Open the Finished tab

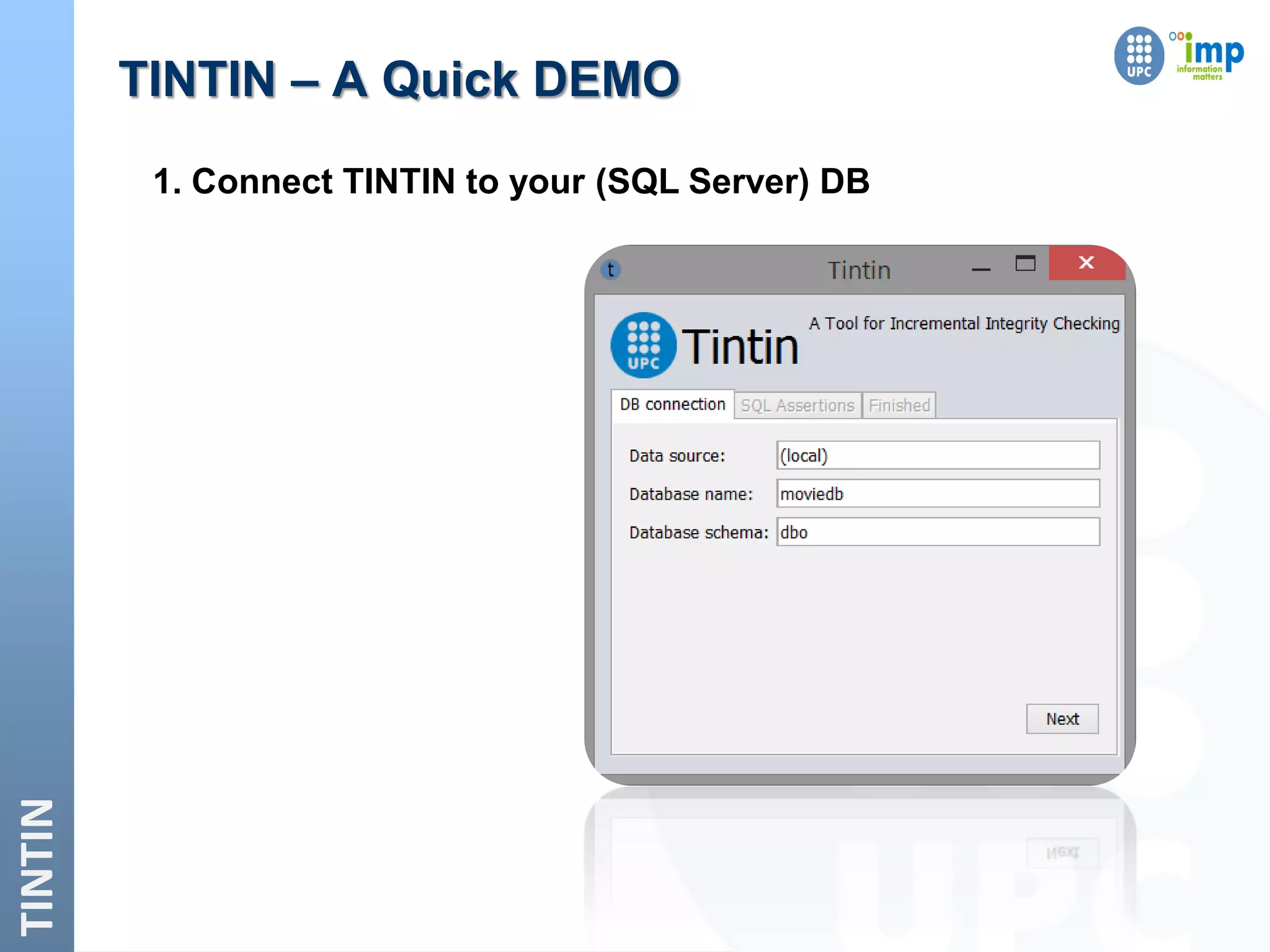[899, 406]
